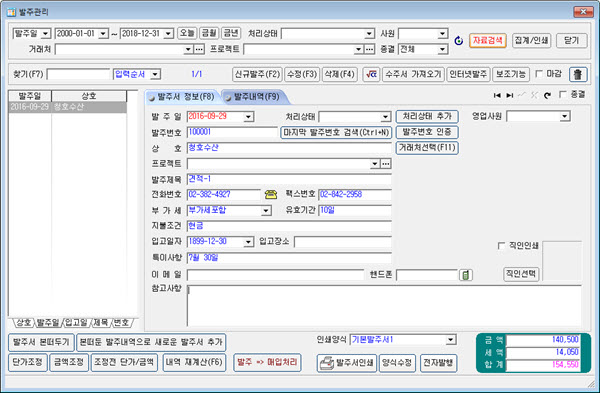Click the 직인선택 button

click(x=521, y=274)
